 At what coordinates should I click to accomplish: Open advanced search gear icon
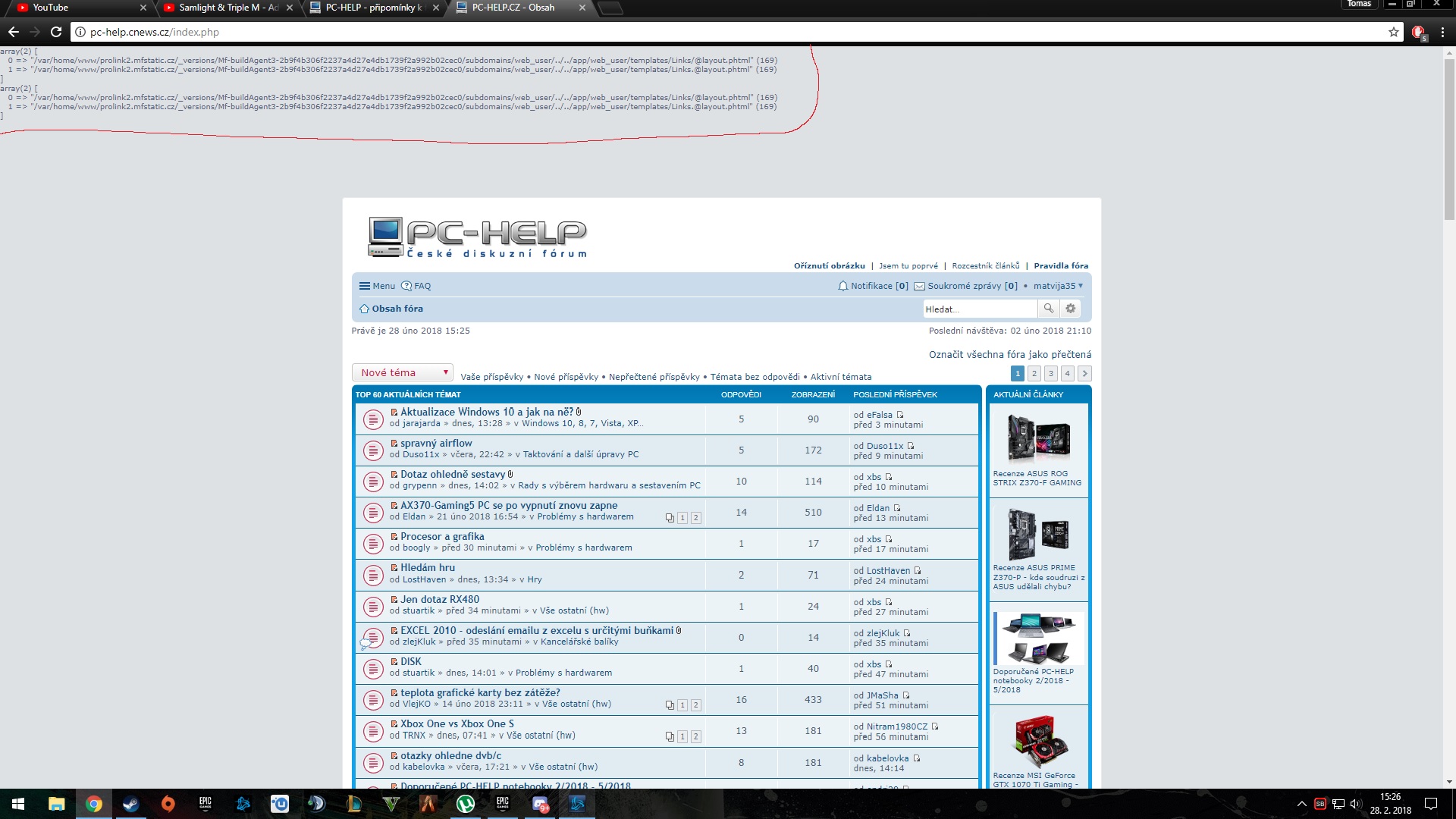coord(1070,309)
